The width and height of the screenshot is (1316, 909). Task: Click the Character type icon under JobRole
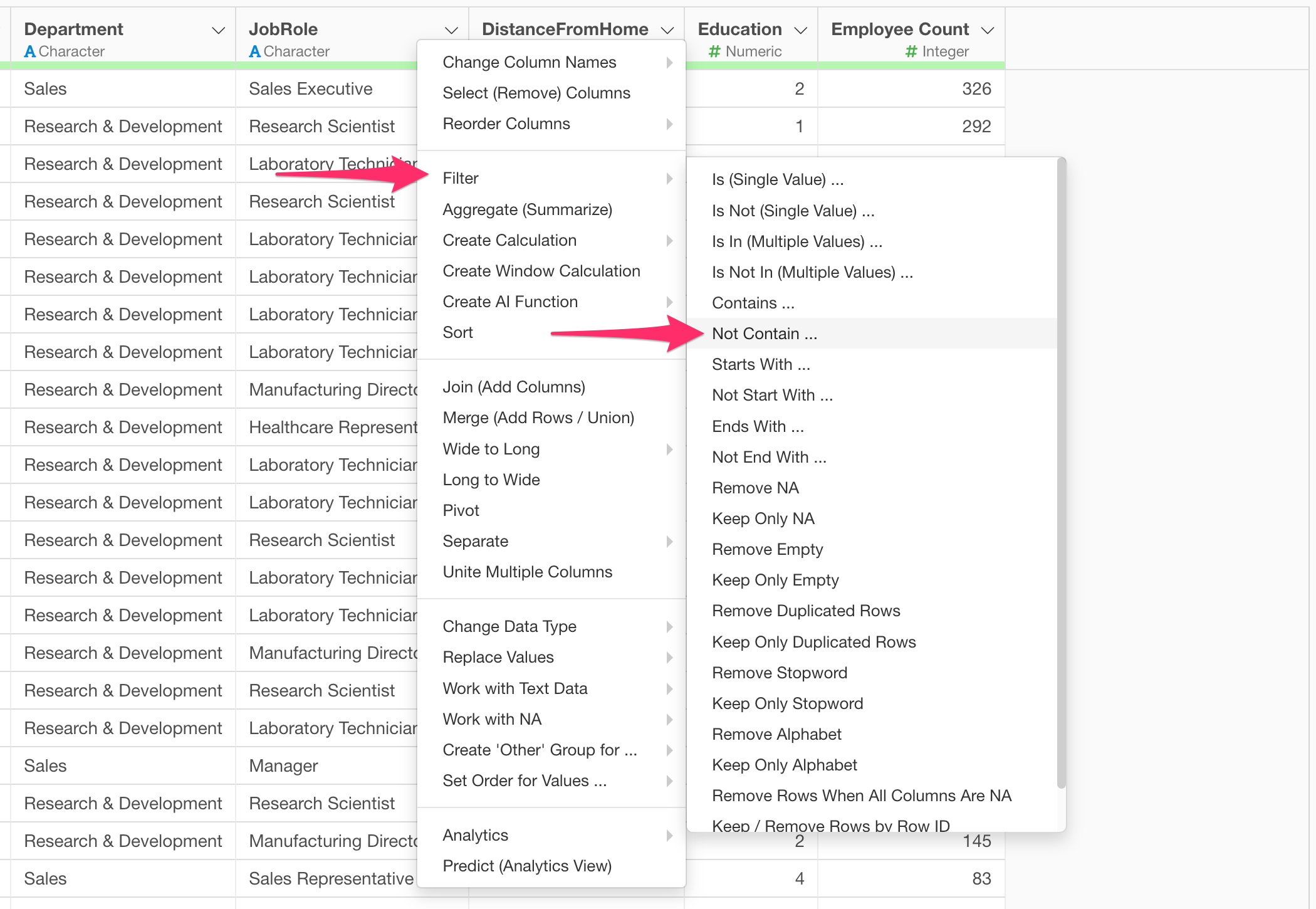point(254,51)
